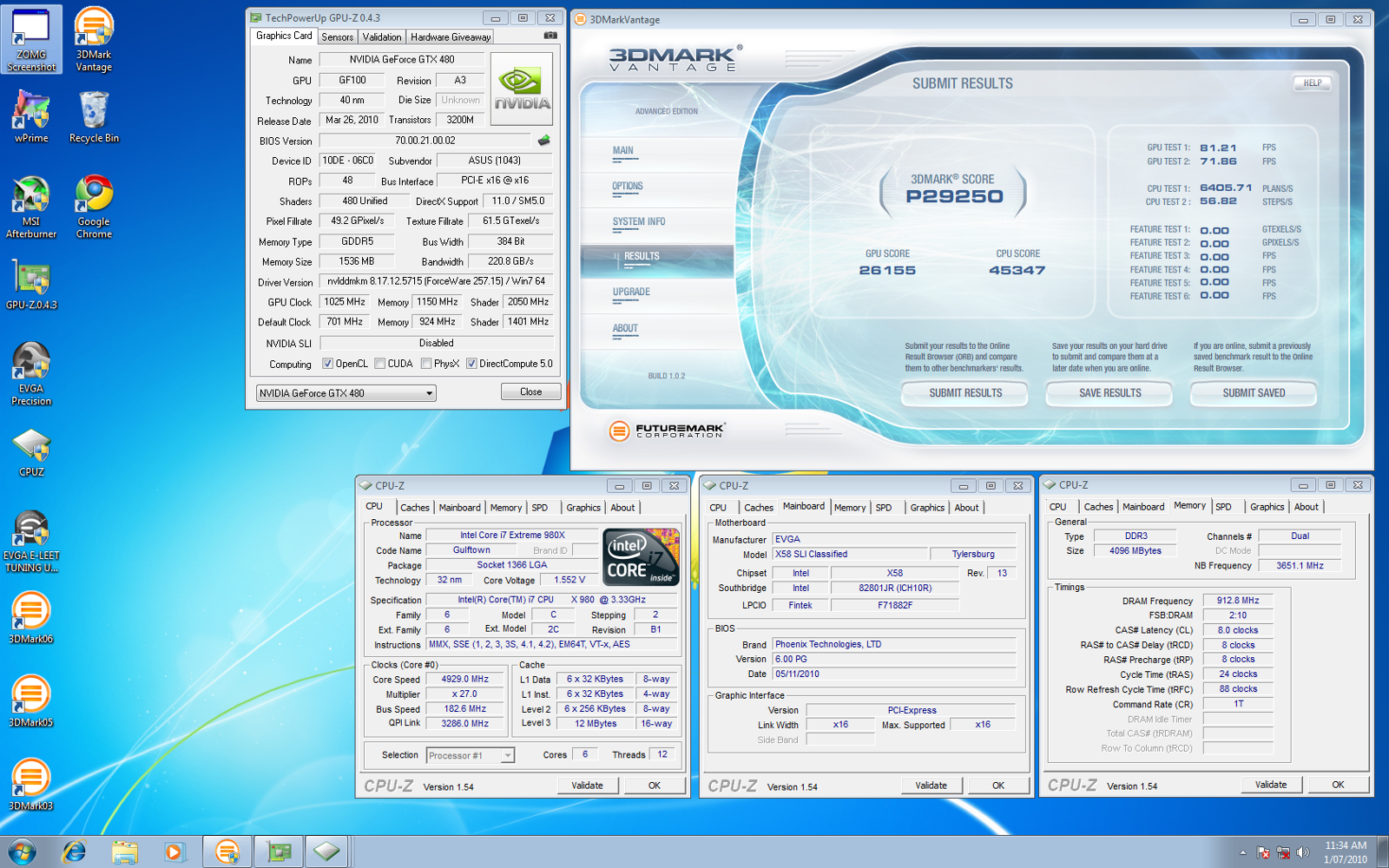Open the 3DMark03 desktop shortcut
Image resolution: width=1389 pixels, height=868 pixels.
click(31, 785)
